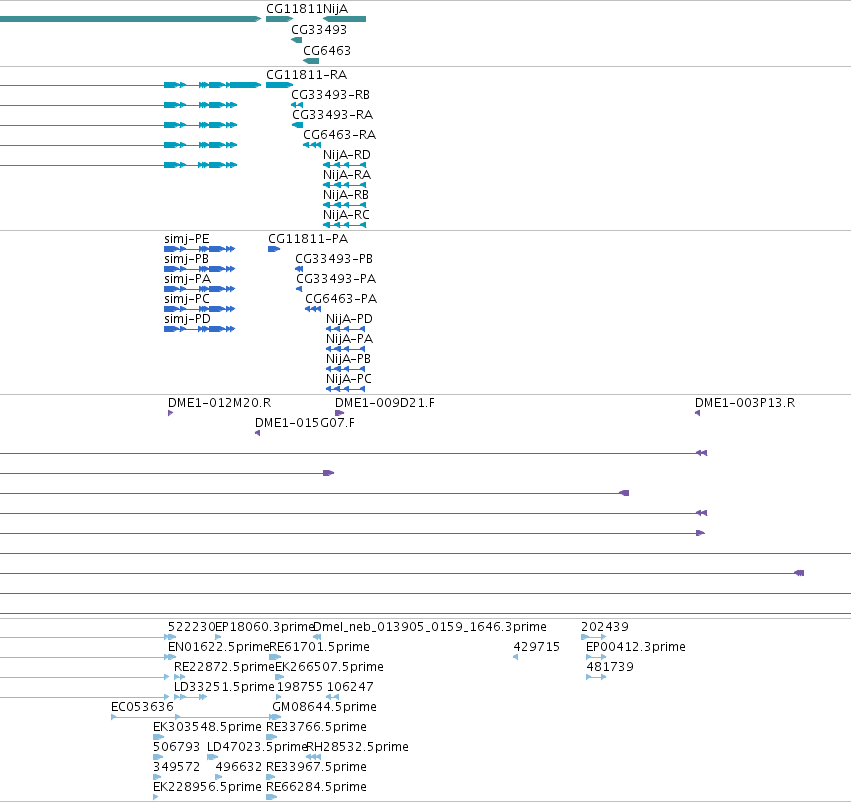851x802 pixels.
Task: Select EP18060.3prime feature
Action: point(264,627)
